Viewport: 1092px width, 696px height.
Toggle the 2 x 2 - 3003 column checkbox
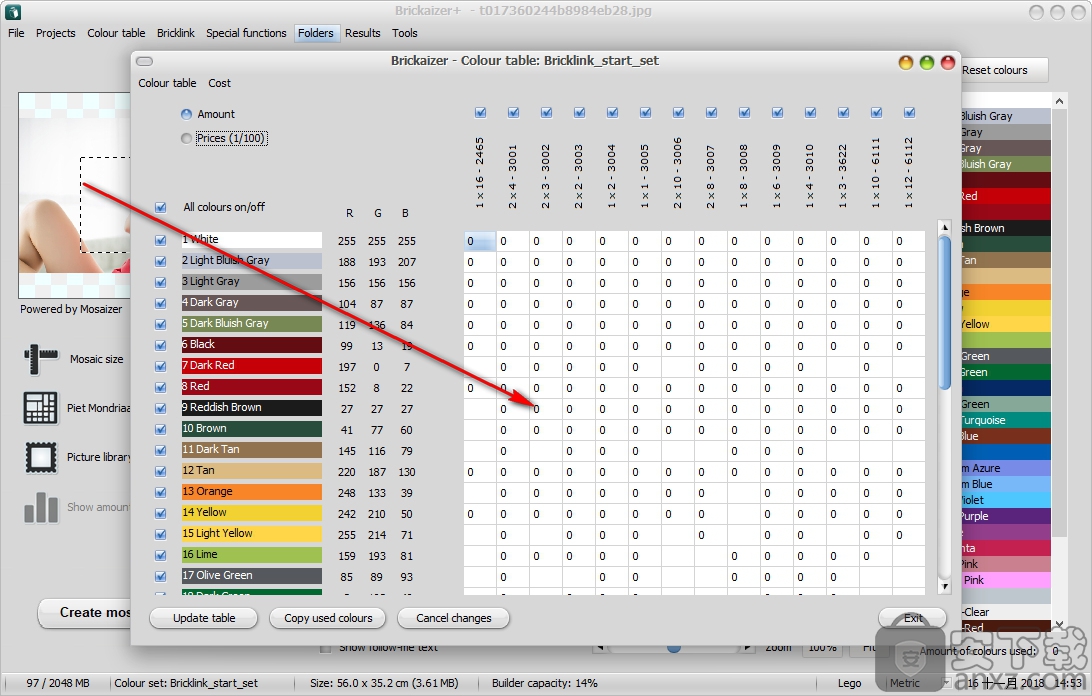(579, 112)
